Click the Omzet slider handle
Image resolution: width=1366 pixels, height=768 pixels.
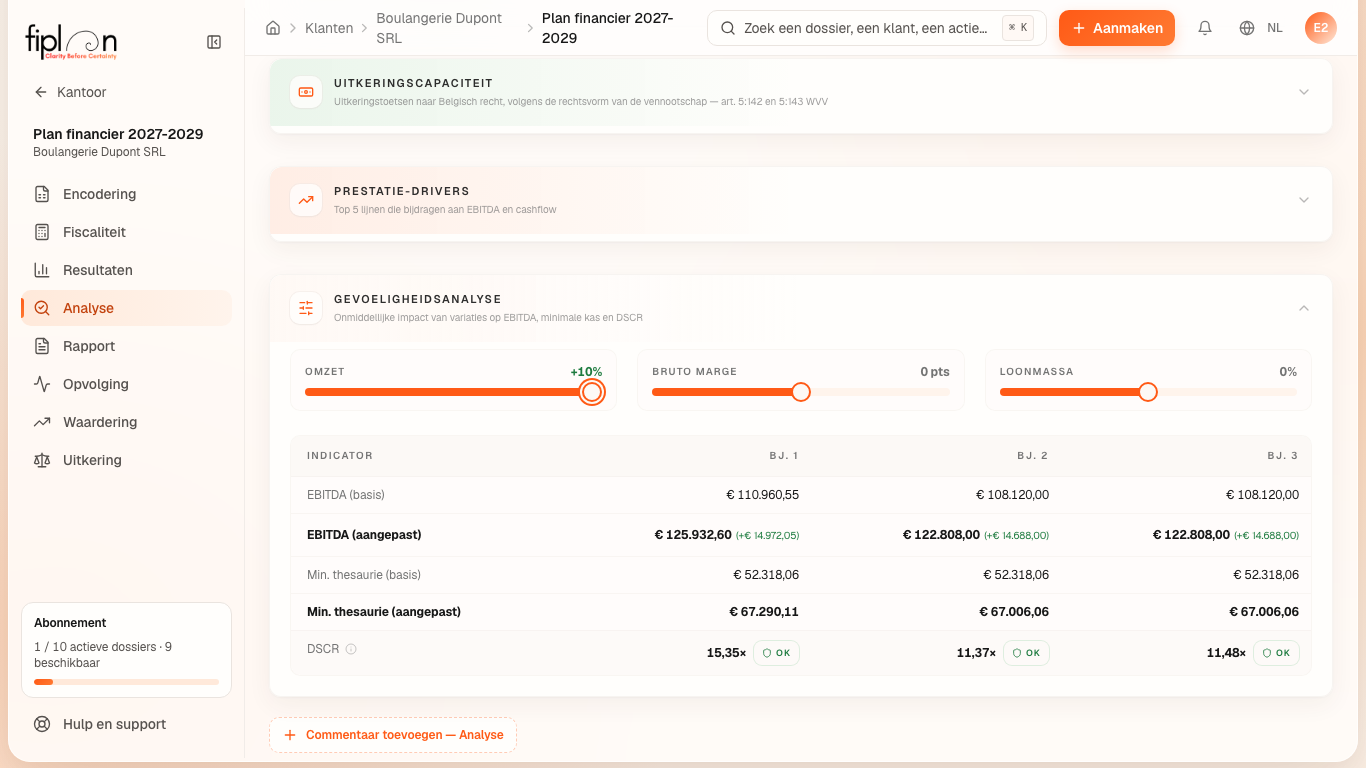pos(592,392)
